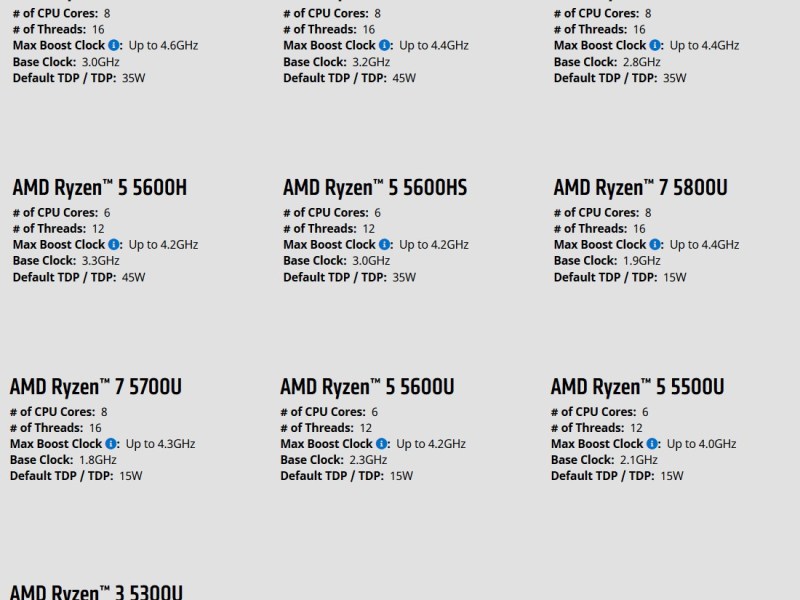Click the Max Boost Clock label under Ryzen 5 5500U
Image resolution: width=800 pixels, height=600 pixels.
(597, 444)
